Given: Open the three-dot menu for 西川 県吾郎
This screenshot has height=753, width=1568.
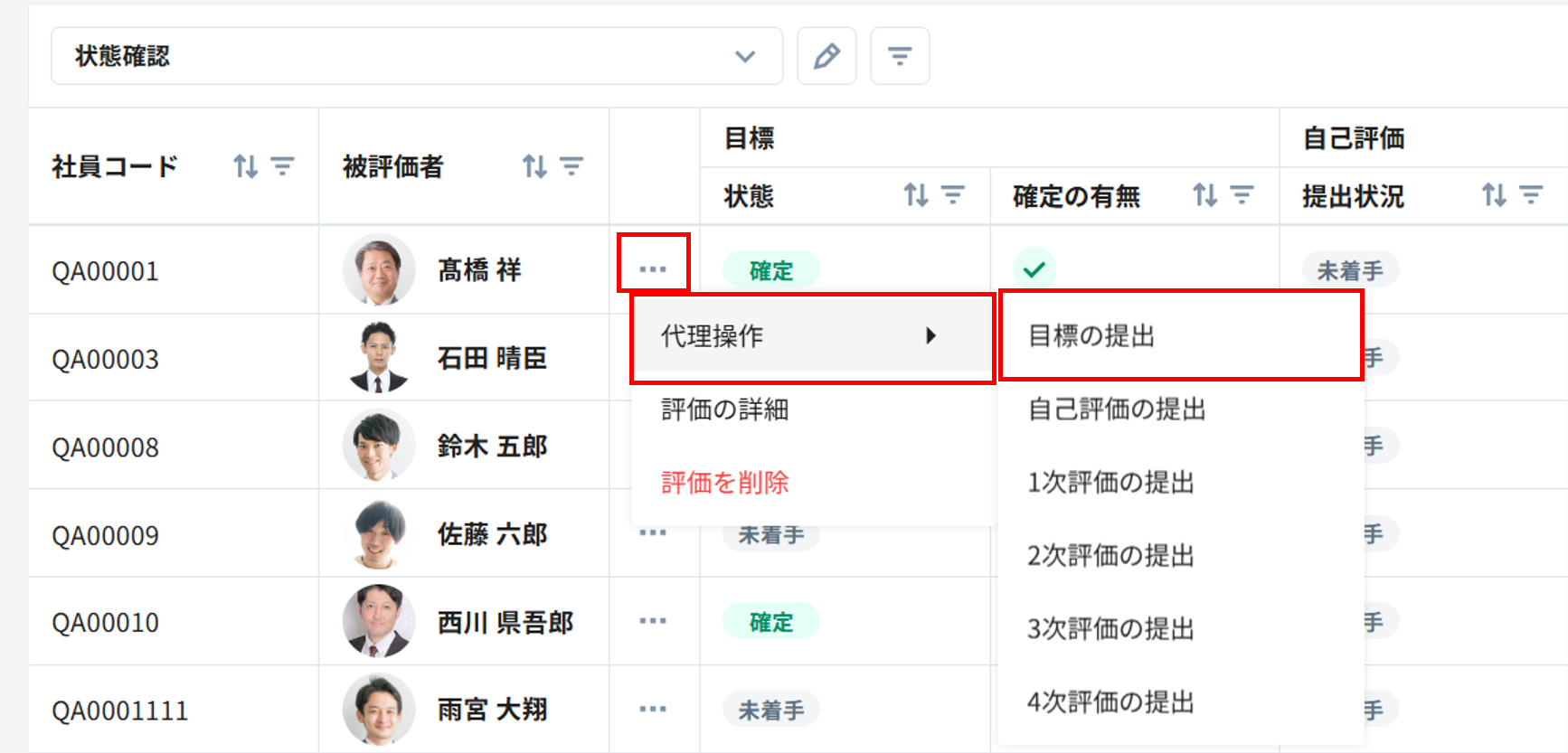Looking at the screenshot, I should coord(653,621).
